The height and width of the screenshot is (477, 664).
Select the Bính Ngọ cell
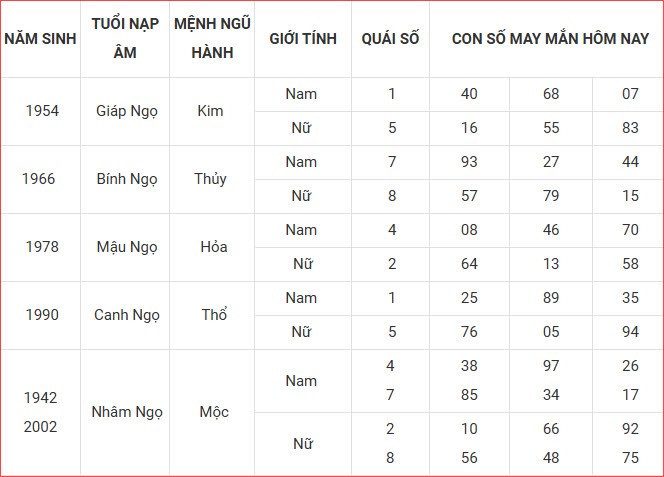(x=126, y=179)
